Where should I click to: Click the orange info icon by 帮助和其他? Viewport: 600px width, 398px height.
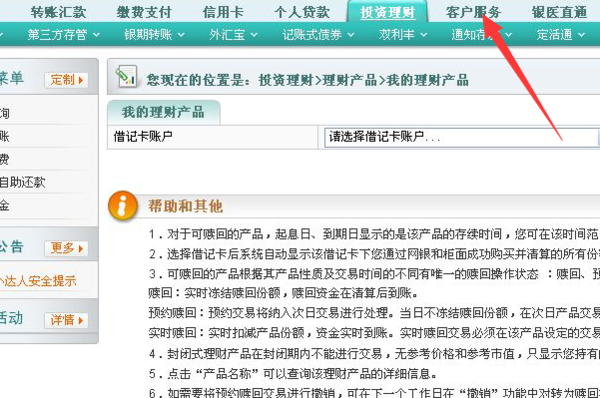click(x=123, y=206)
